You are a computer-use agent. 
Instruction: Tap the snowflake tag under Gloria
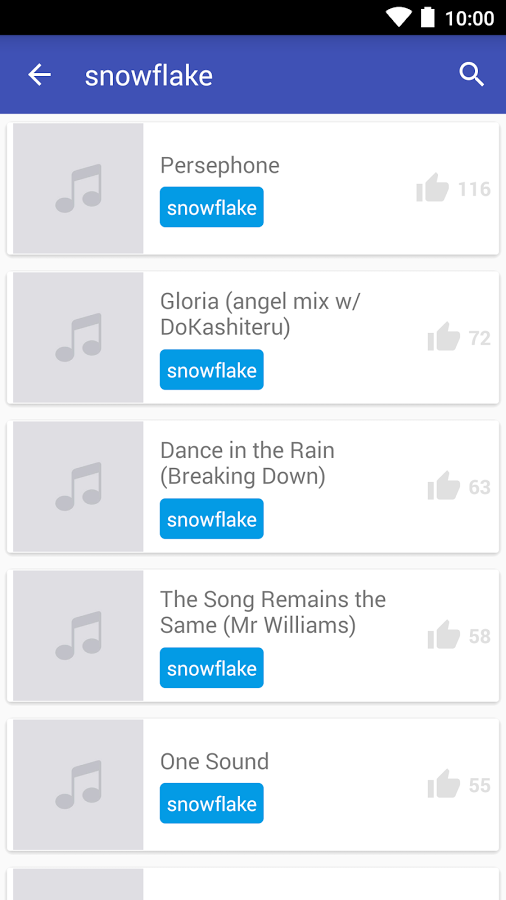212,370
